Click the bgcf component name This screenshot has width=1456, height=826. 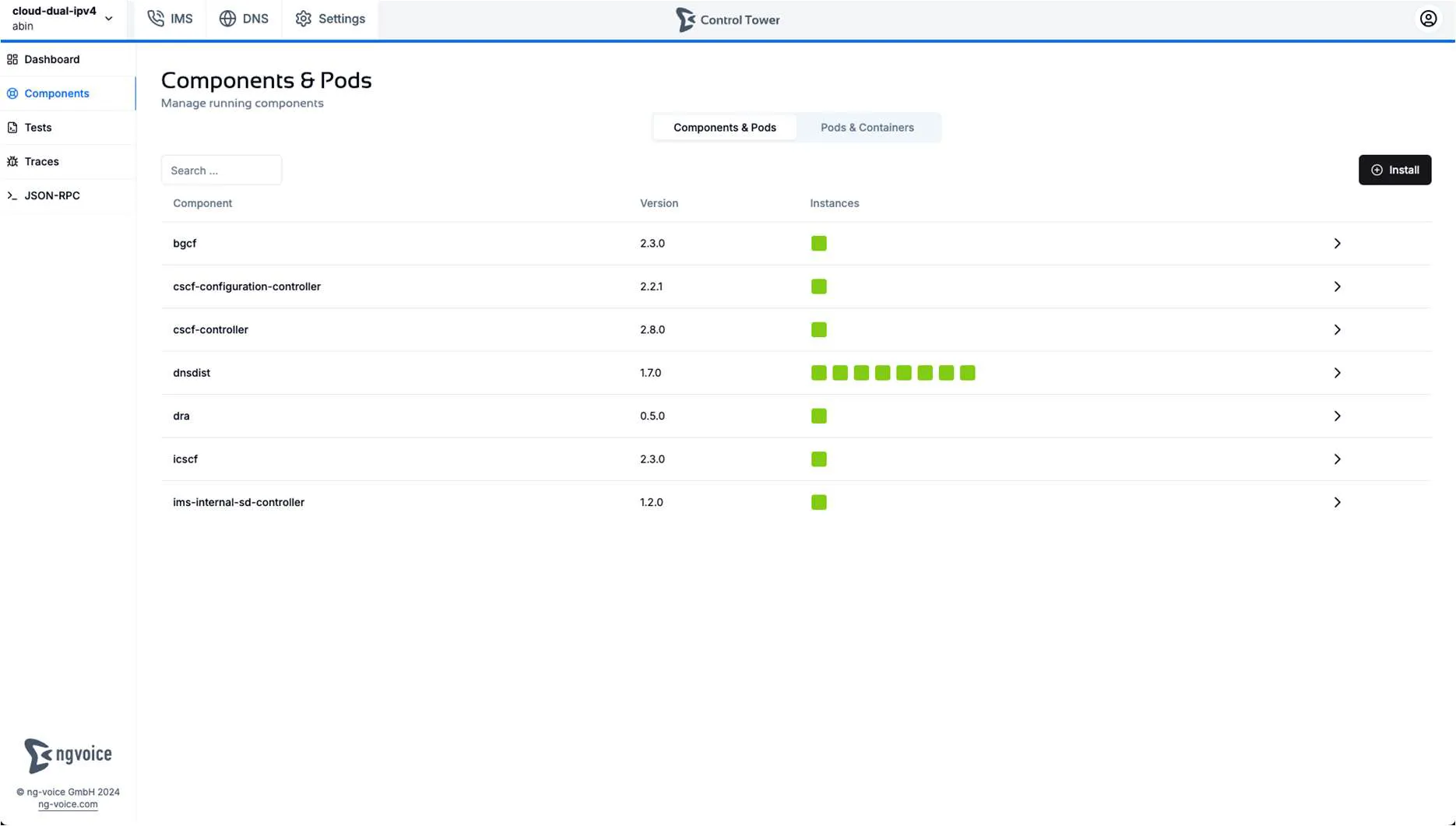[185, 244]
